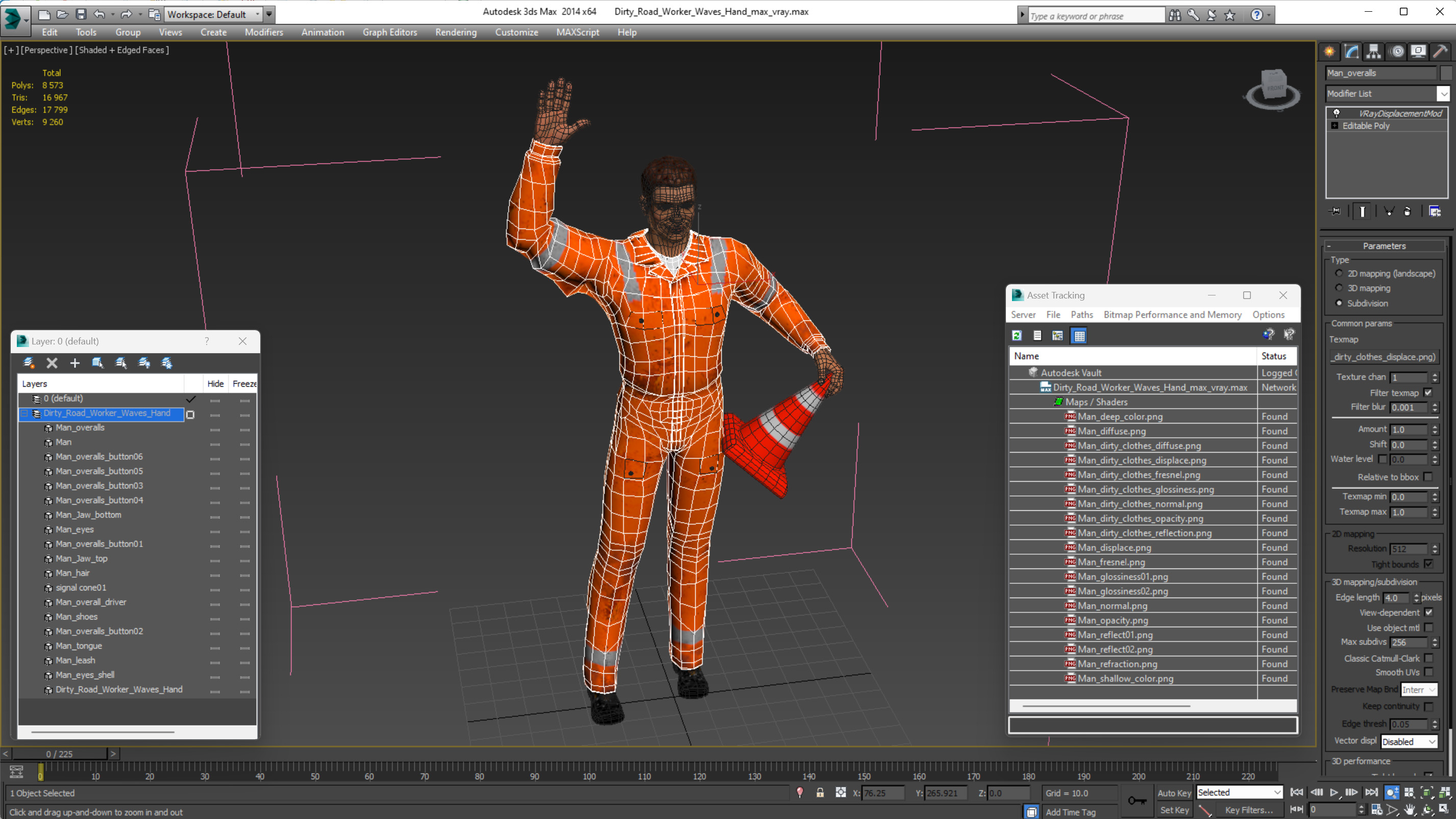
Task: Open the Utilities panel hammer tab
Action: point(1440,52)
